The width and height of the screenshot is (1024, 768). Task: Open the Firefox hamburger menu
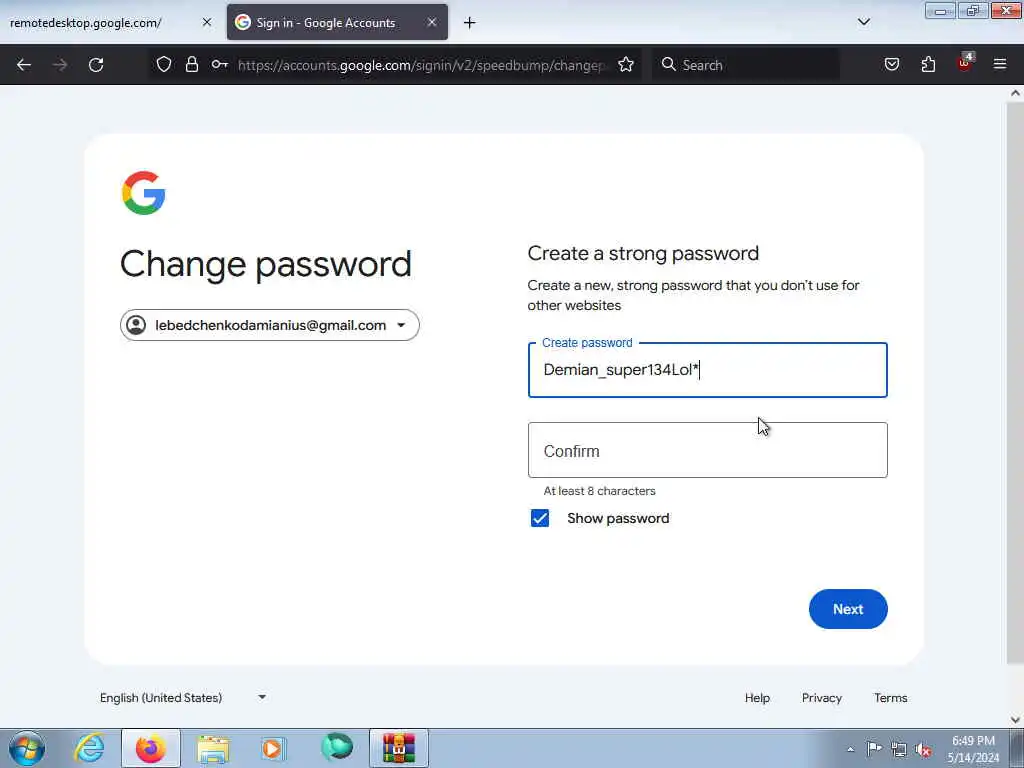click(x=1000, y=64)
